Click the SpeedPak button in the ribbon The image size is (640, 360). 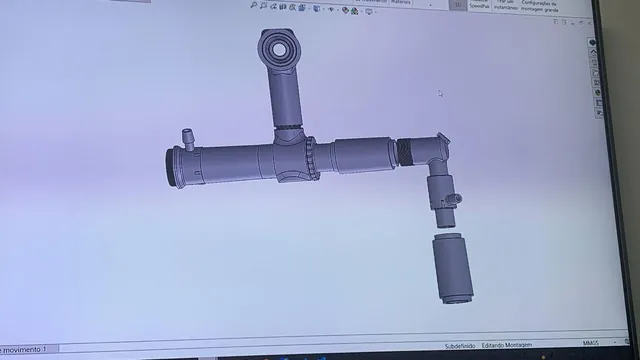point(479,4)
